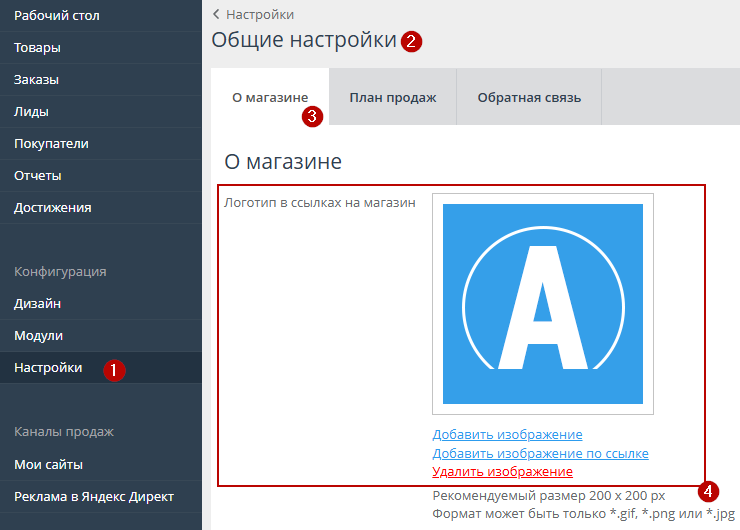The width and height of the screenshot is (740, 530).
Task: Open Модули in sidebar
Action: coord(38,335)
